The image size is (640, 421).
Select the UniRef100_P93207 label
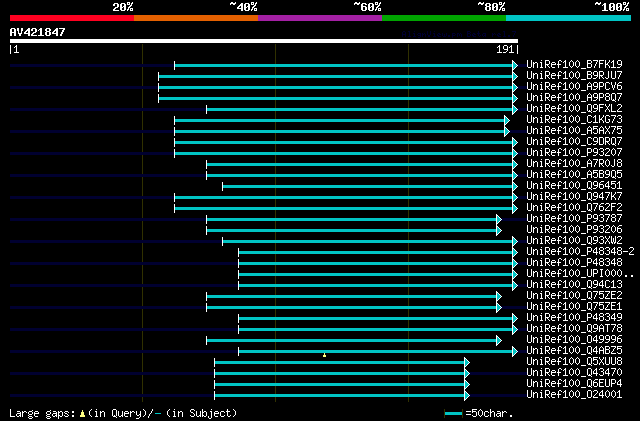574,152
